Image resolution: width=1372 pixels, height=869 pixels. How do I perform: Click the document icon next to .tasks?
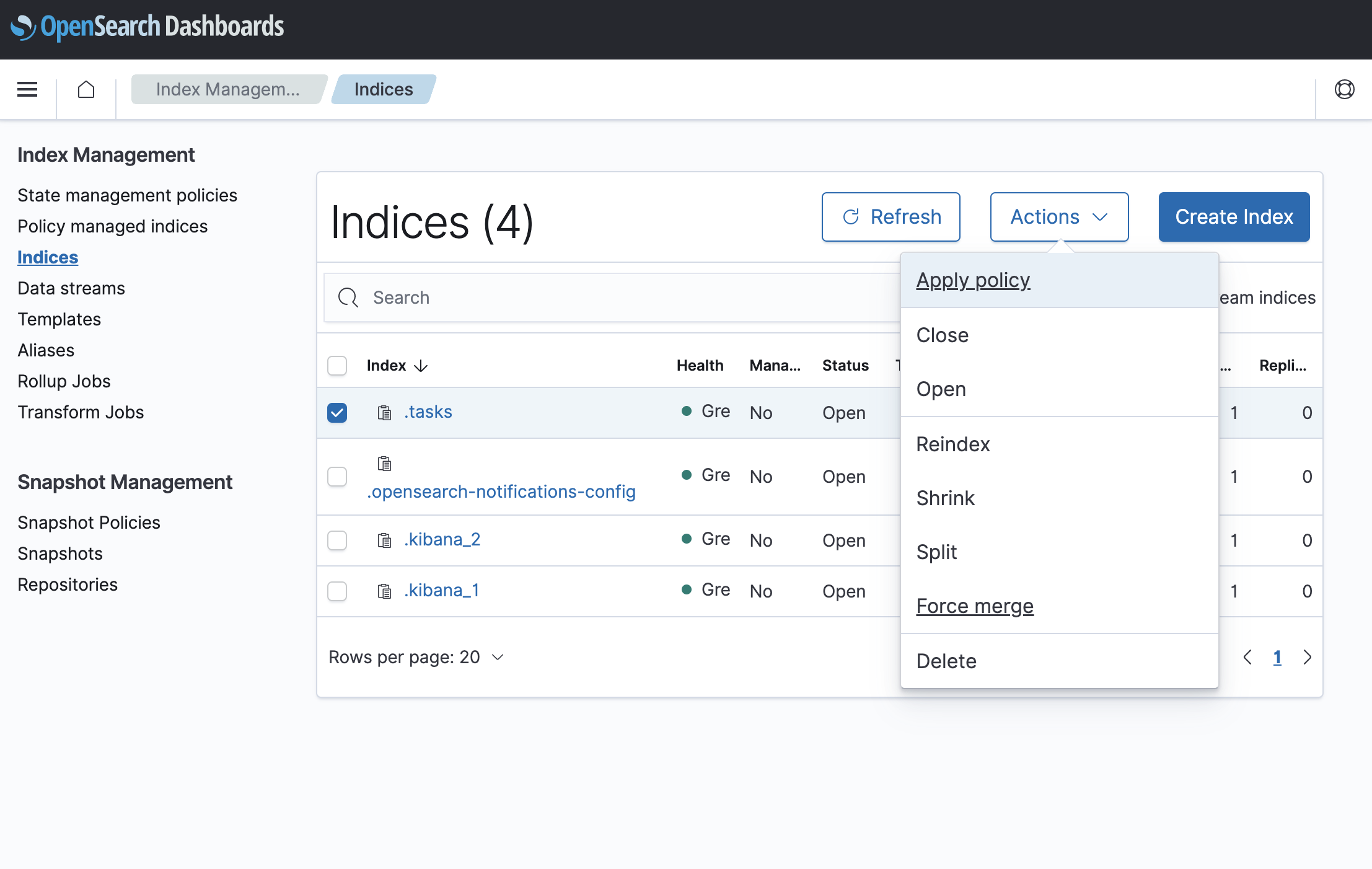[x=384, y=411]
